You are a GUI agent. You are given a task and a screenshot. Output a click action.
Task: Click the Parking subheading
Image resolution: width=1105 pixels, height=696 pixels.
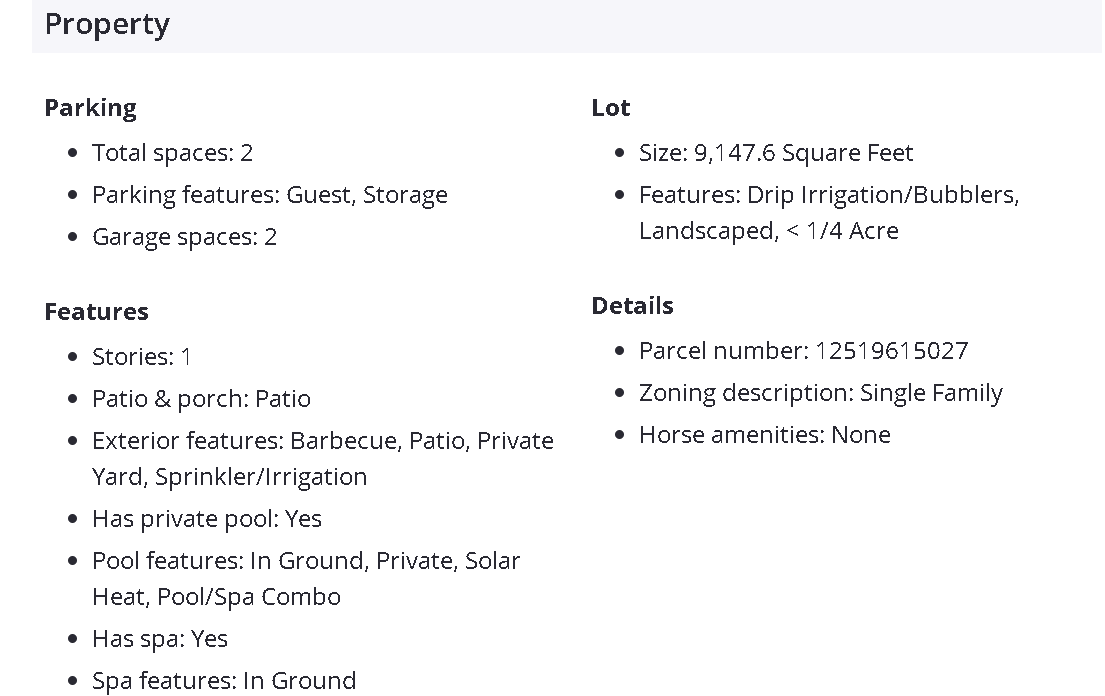[90, 108]
